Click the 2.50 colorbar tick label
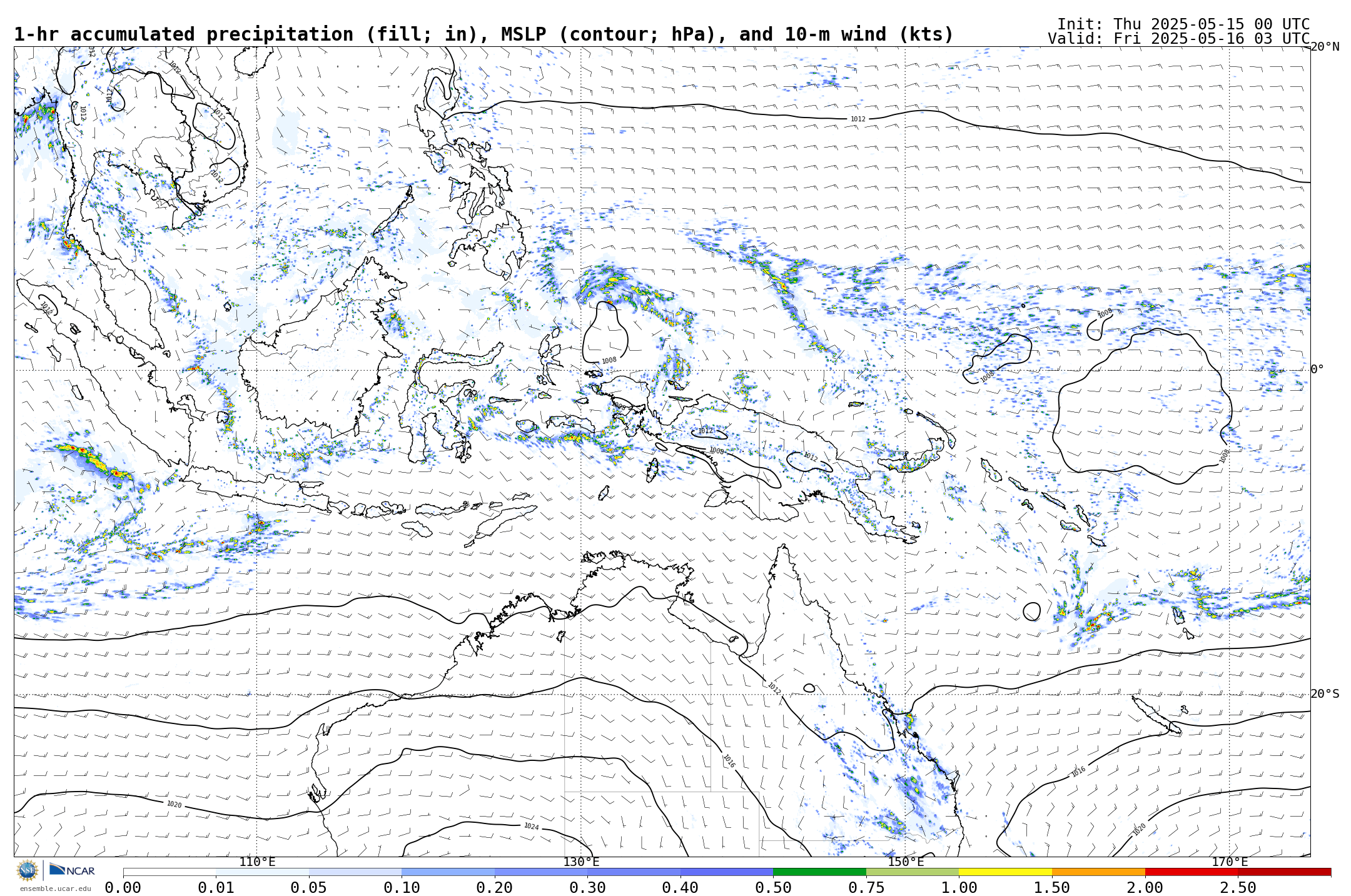Image resolution: width=1351 pixels, height=896 pixels. coord(1238,888)
